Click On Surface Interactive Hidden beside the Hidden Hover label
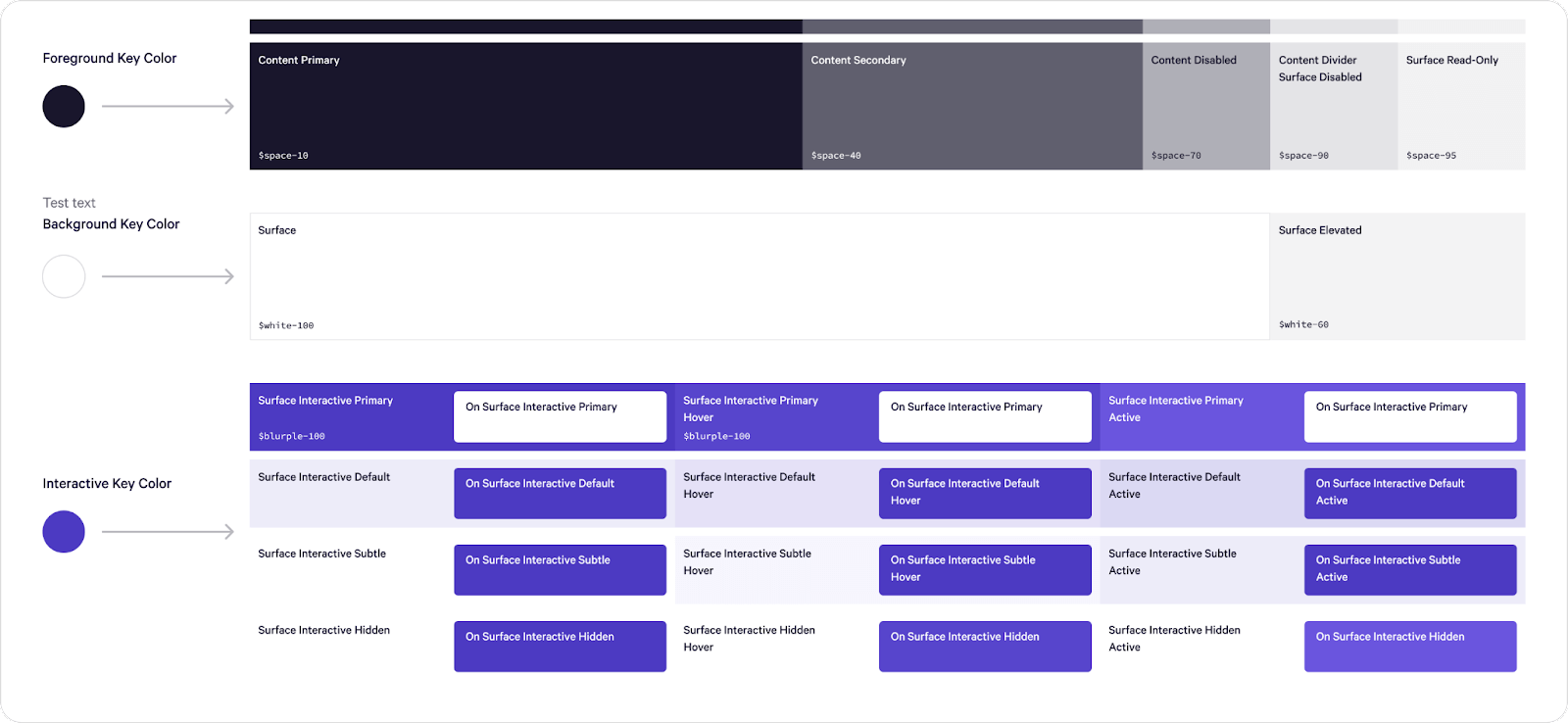 click(985, 646)
